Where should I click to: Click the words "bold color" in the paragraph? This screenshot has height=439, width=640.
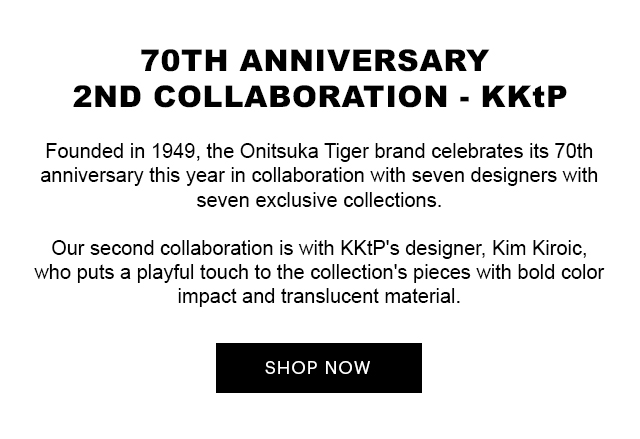coord(563,272)
